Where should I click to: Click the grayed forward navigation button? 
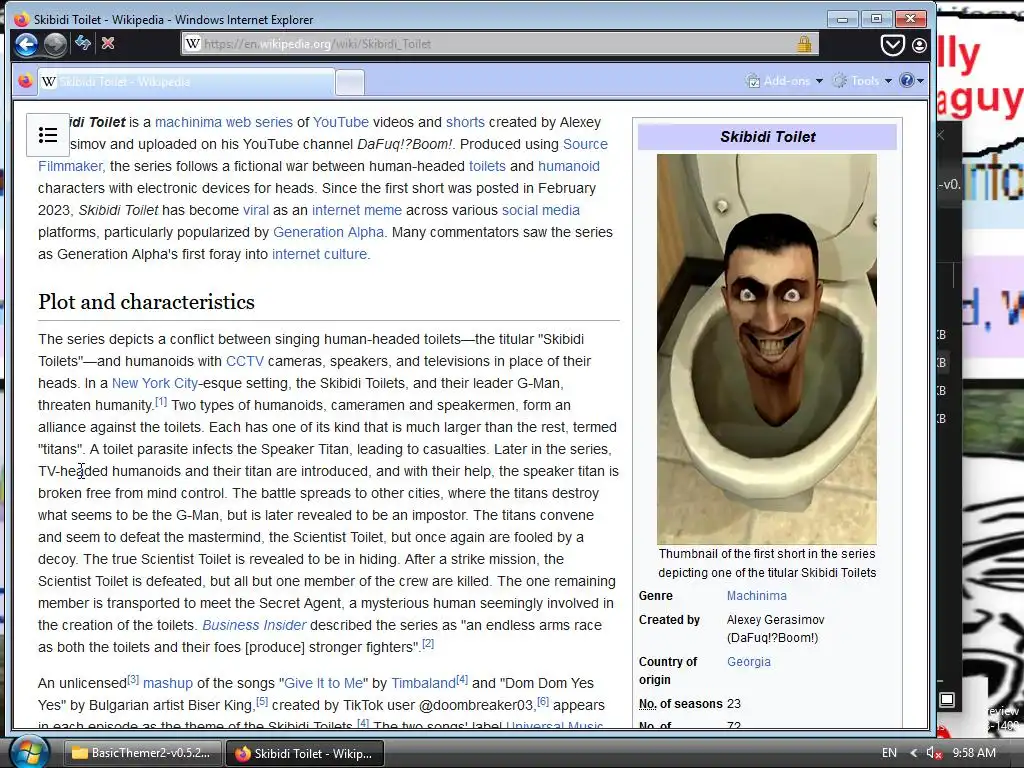click(56, 44)
